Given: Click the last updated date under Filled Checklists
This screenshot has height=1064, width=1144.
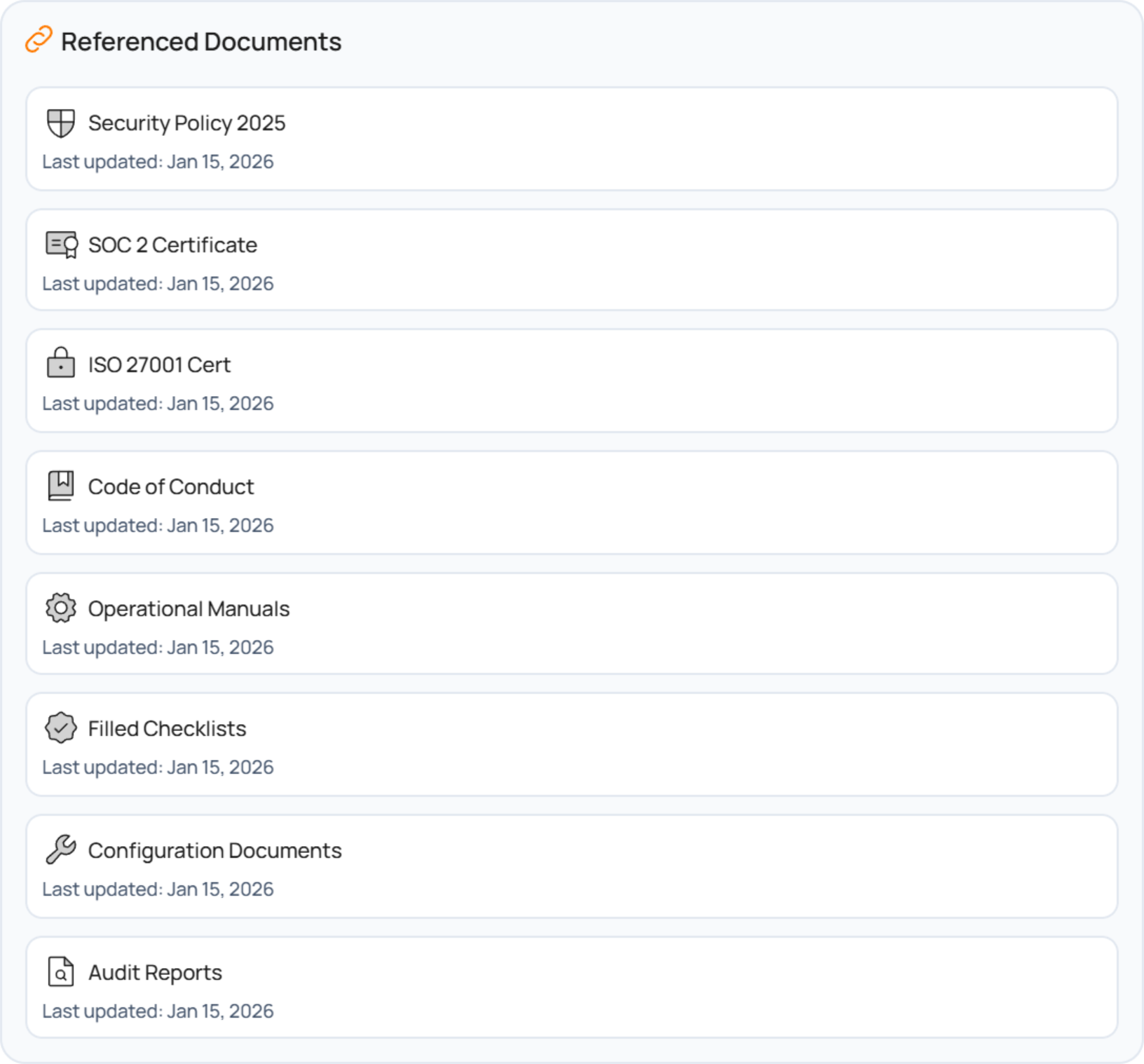Looking at the screenshot, I should (x=158, y=768).
